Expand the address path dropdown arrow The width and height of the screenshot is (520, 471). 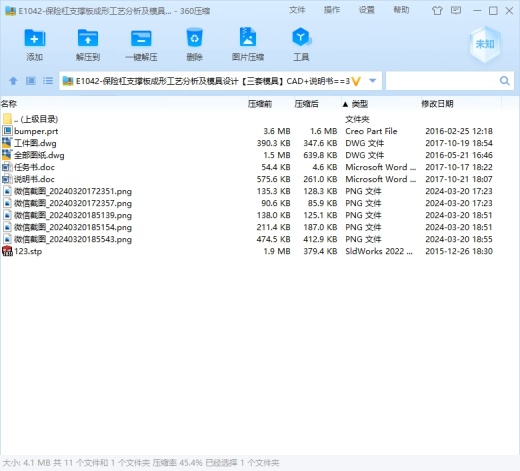tap(373, 81)
